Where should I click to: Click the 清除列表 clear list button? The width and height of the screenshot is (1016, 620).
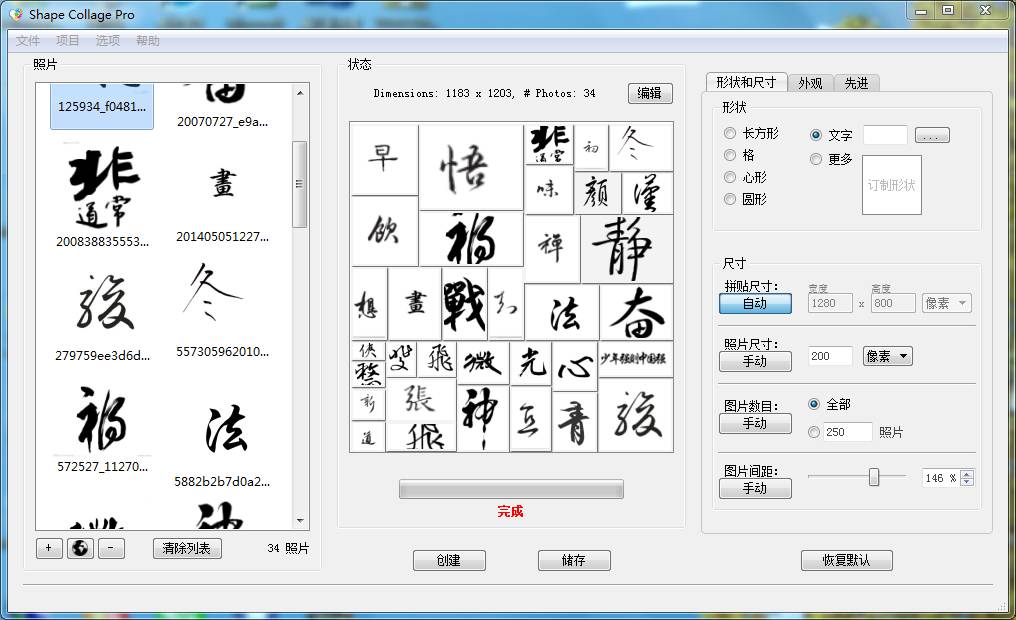pos(187,548)
